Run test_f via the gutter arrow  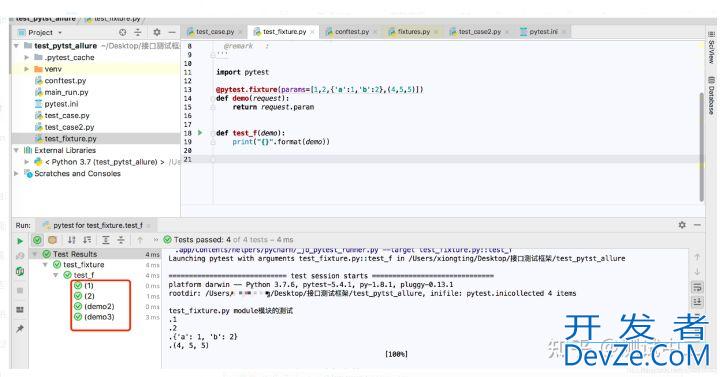[200, 133]
